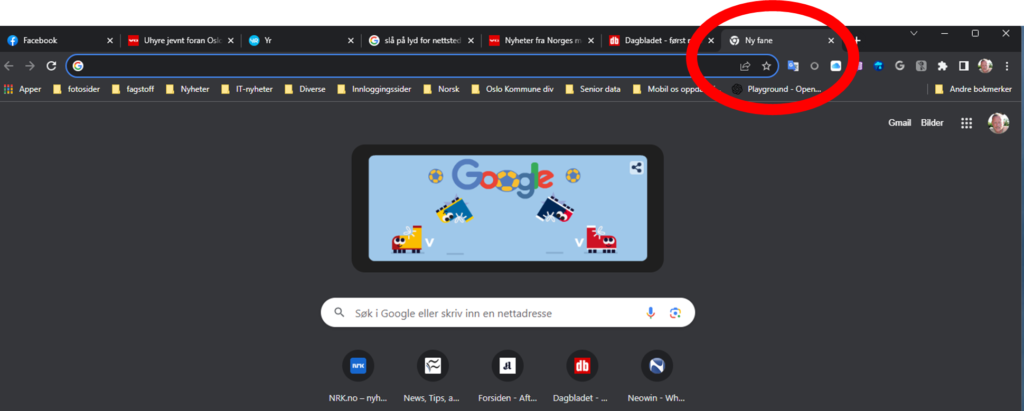Open the fagstoff bookmark folder
Image resolution: width=1024 pixels, height=411 pixels.
133,89
